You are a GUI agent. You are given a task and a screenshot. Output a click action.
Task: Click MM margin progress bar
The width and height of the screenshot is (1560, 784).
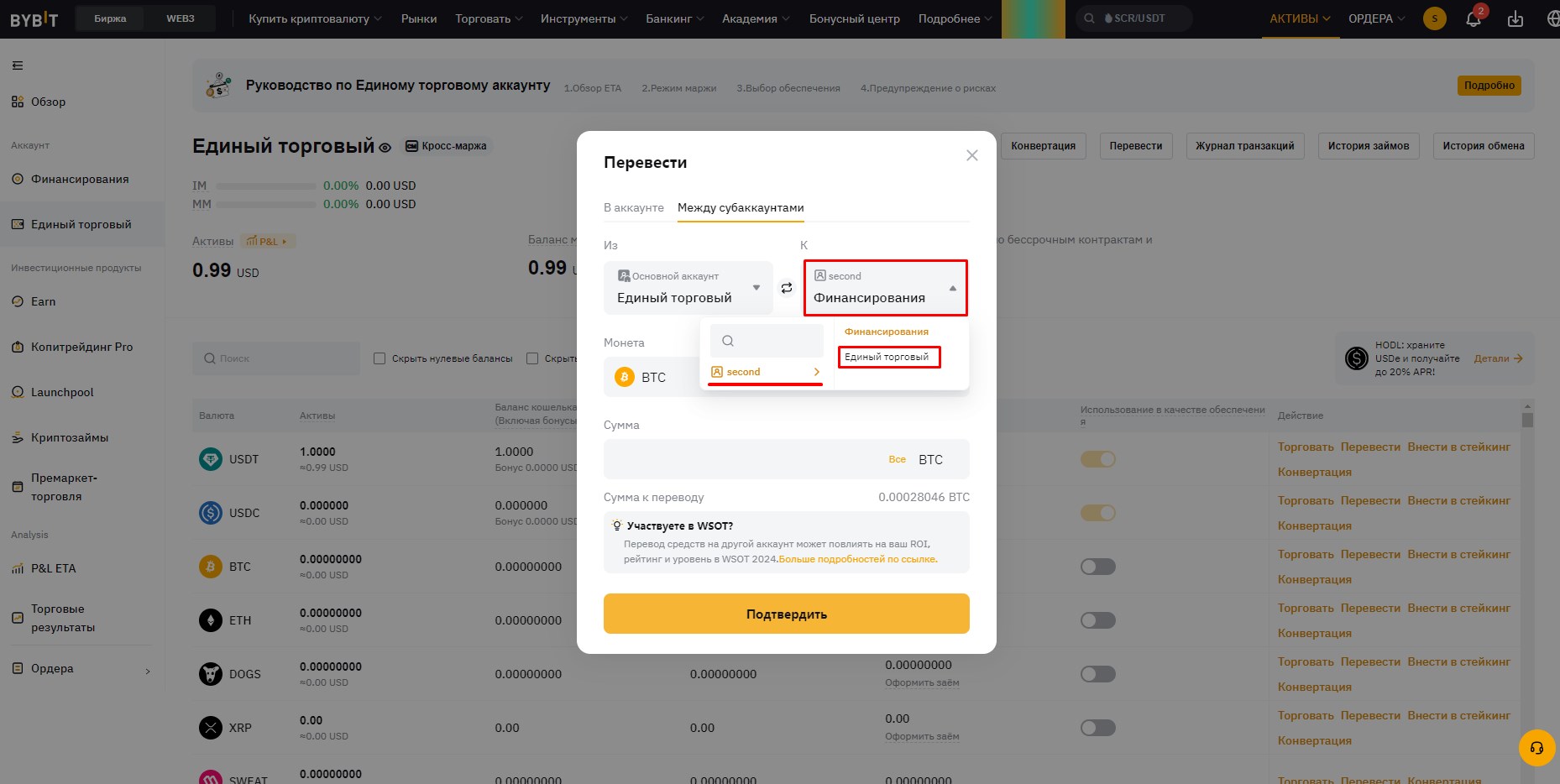coord(266,204)
